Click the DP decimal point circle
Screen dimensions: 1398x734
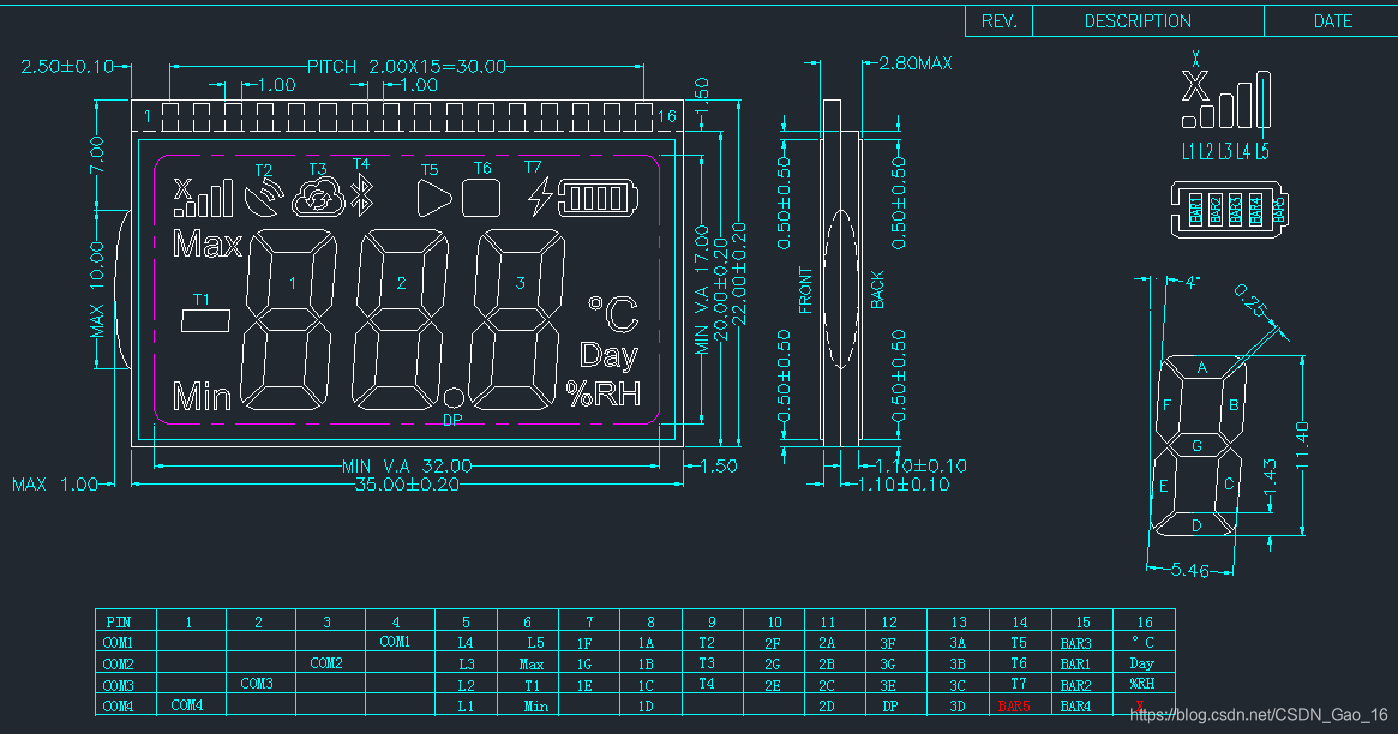453,398
